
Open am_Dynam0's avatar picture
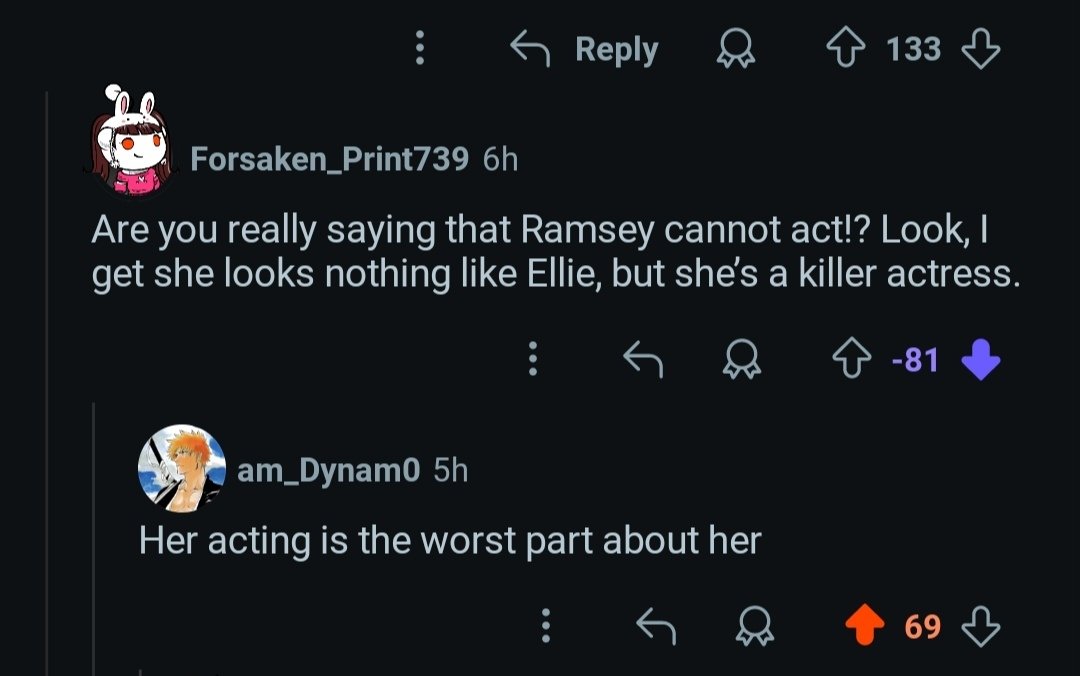(x=181, y=467)
